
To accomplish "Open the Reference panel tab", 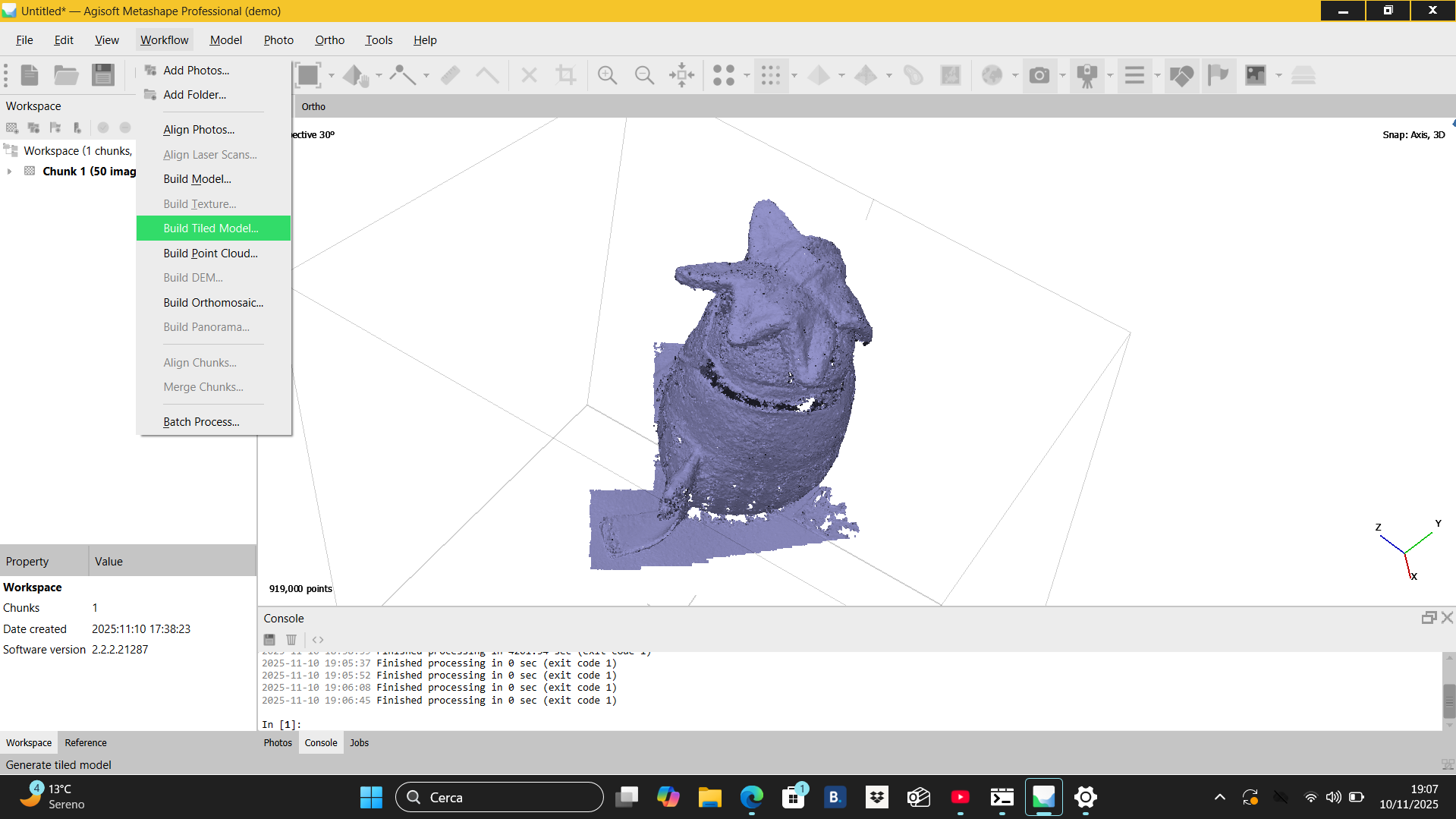I will (86, 742).
